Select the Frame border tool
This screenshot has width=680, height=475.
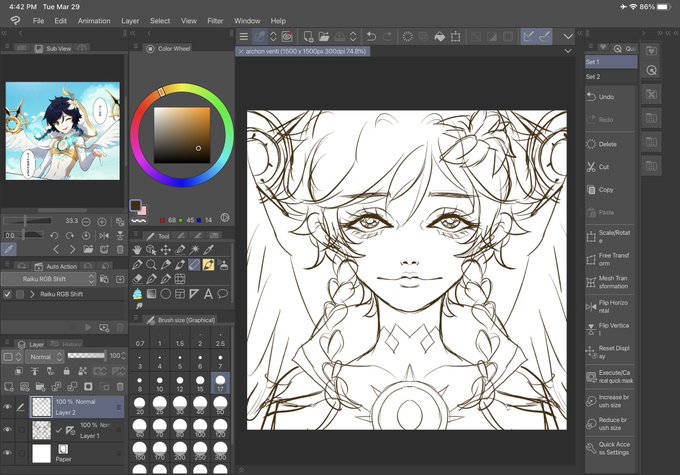pyautogui.click(x=180, y=294)
